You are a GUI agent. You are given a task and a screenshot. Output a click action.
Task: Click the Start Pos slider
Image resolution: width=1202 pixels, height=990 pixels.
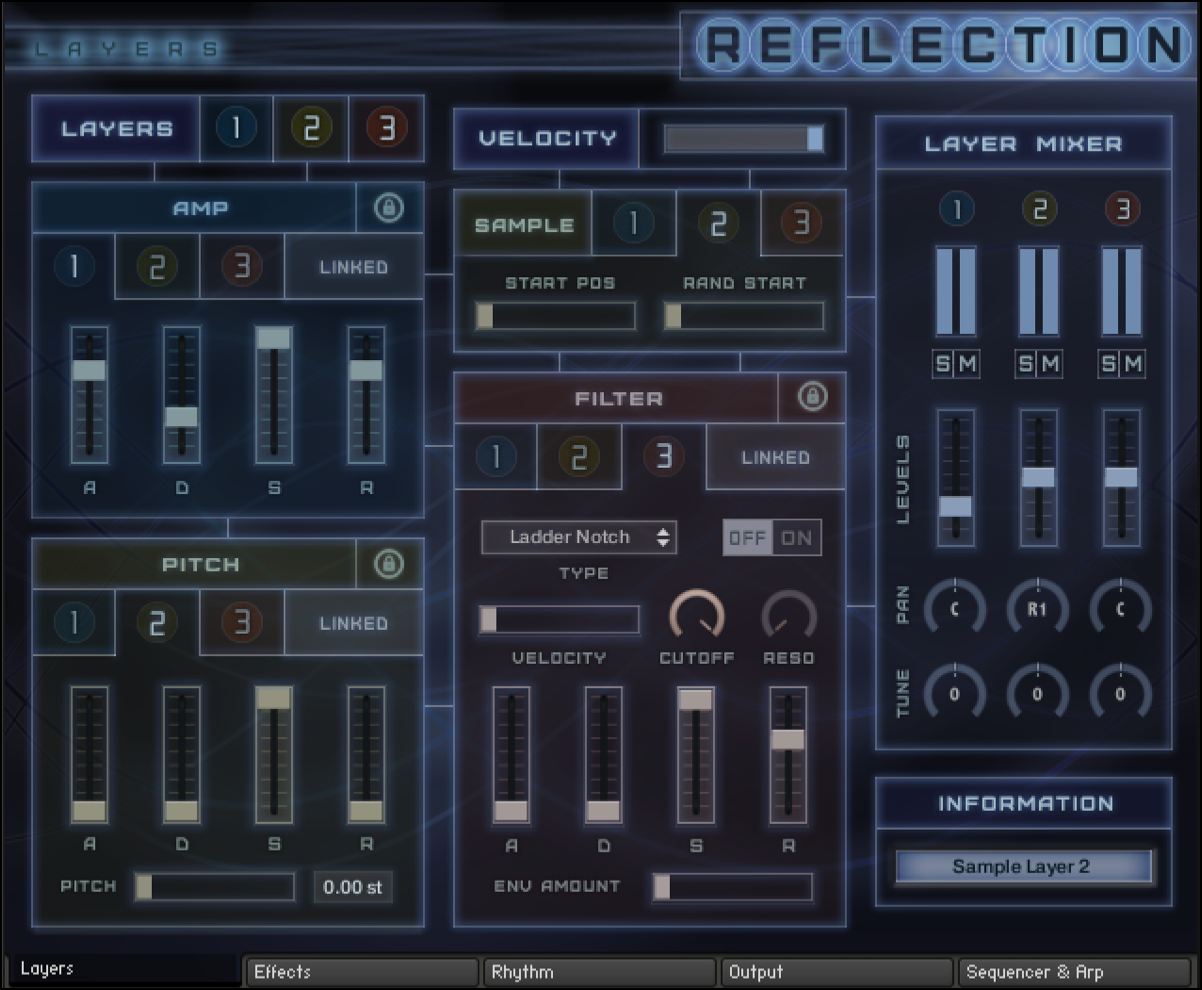click(x=556, y=316)
